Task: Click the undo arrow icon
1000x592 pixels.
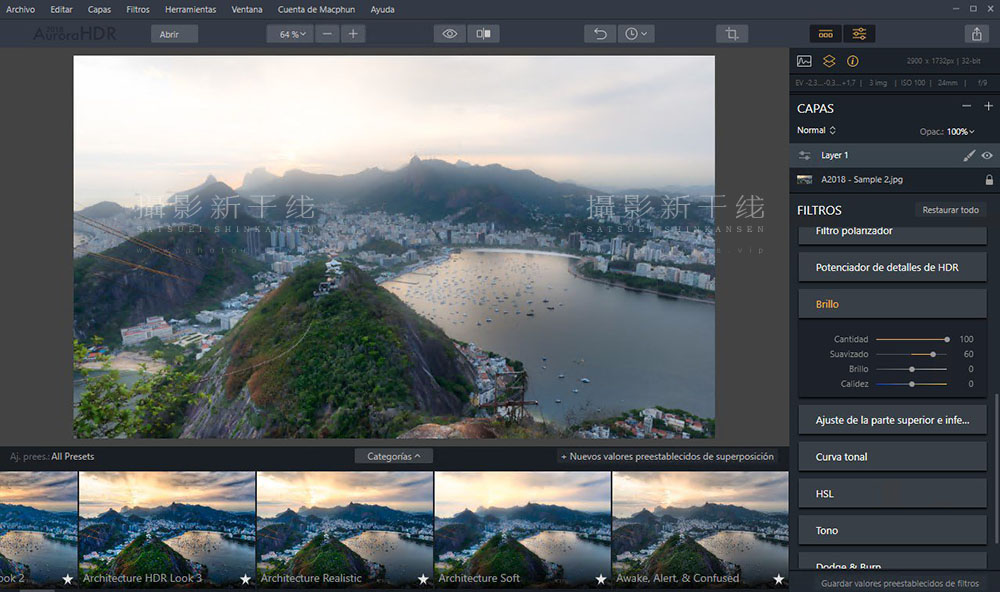Action: [600, 34]
